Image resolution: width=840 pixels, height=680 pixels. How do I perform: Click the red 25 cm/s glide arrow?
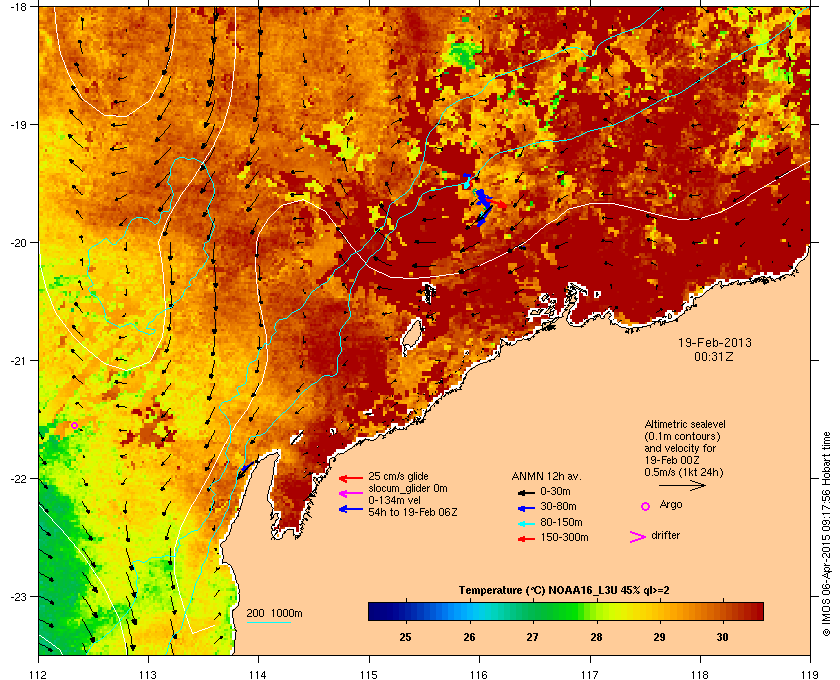tap(351, 479)
